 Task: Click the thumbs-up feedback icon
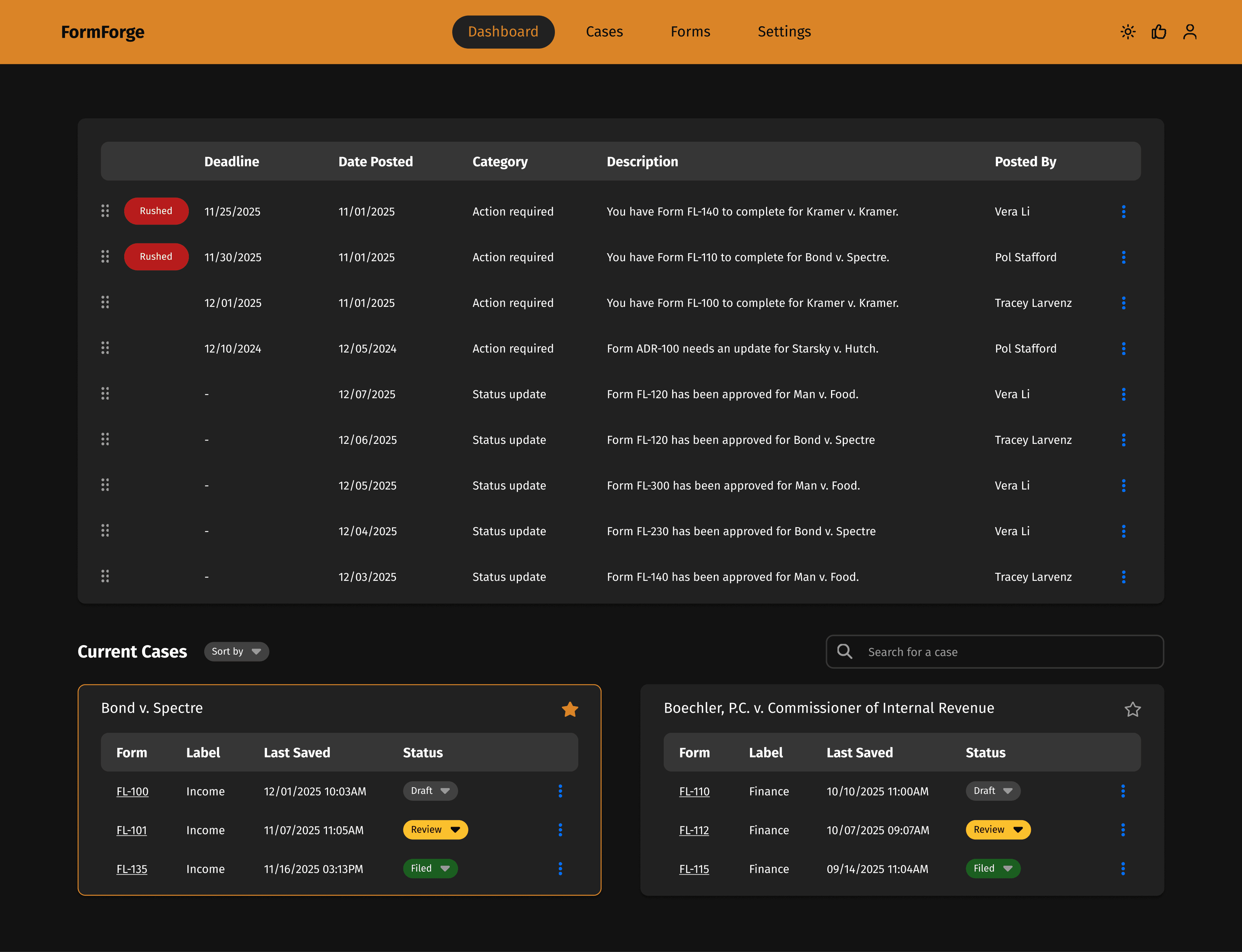(x=1159, y=32)
